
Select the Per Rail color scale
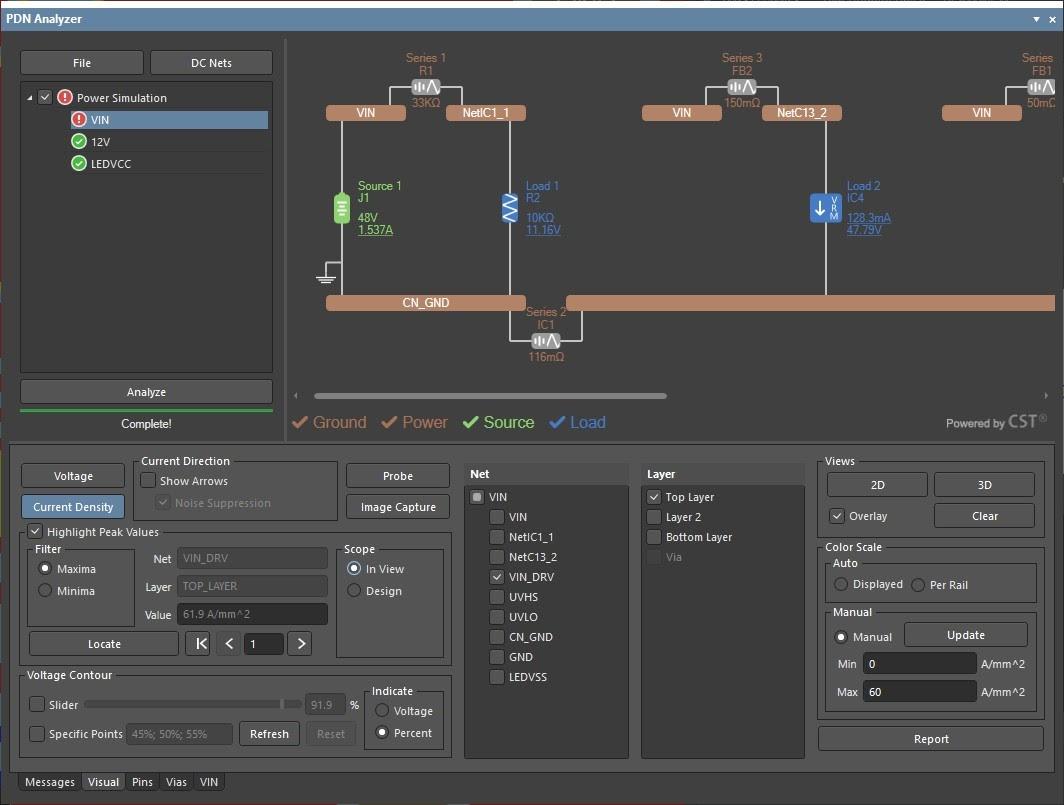point(918,584)
